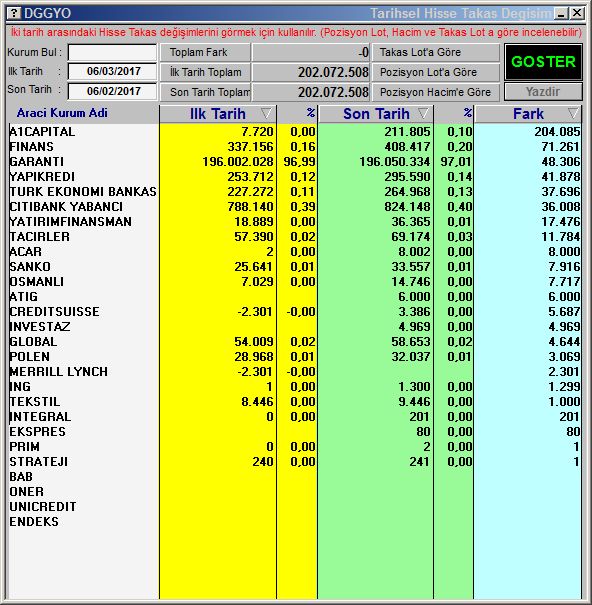Click the GOSTER button
This screenshot has height=605, width=592.
(x=543, y=62)
